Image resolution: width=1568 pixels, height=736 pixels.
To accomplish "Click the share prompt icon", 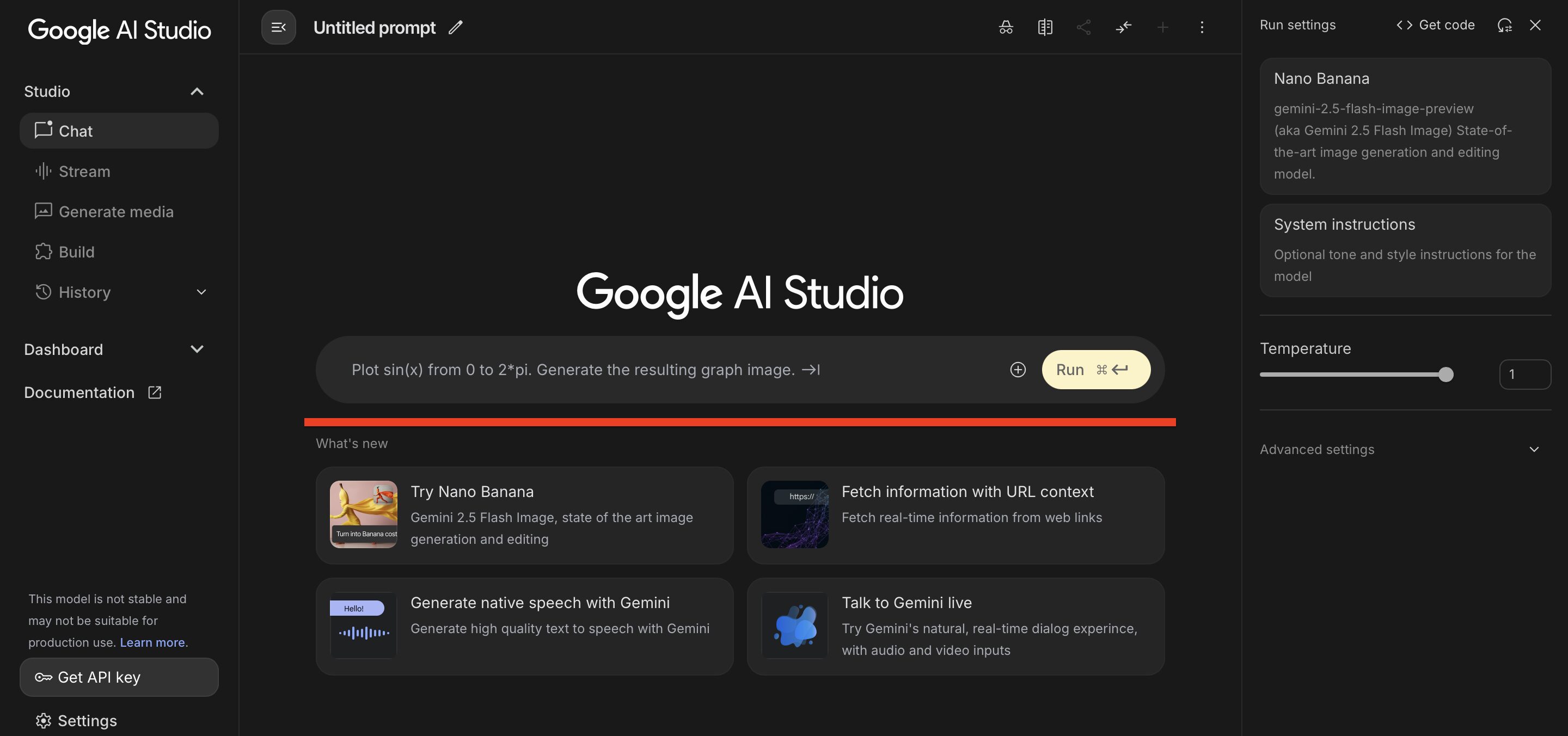I will click(x=1083, y=27).
